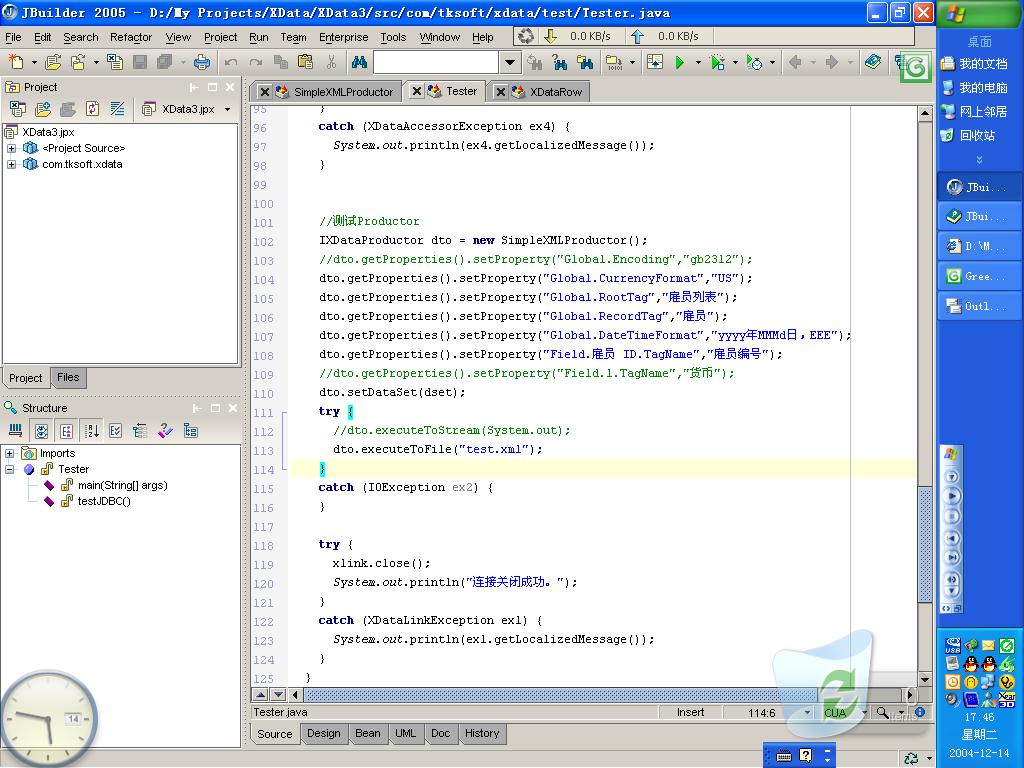Click the Find binoculars icon

pos(359,62)
